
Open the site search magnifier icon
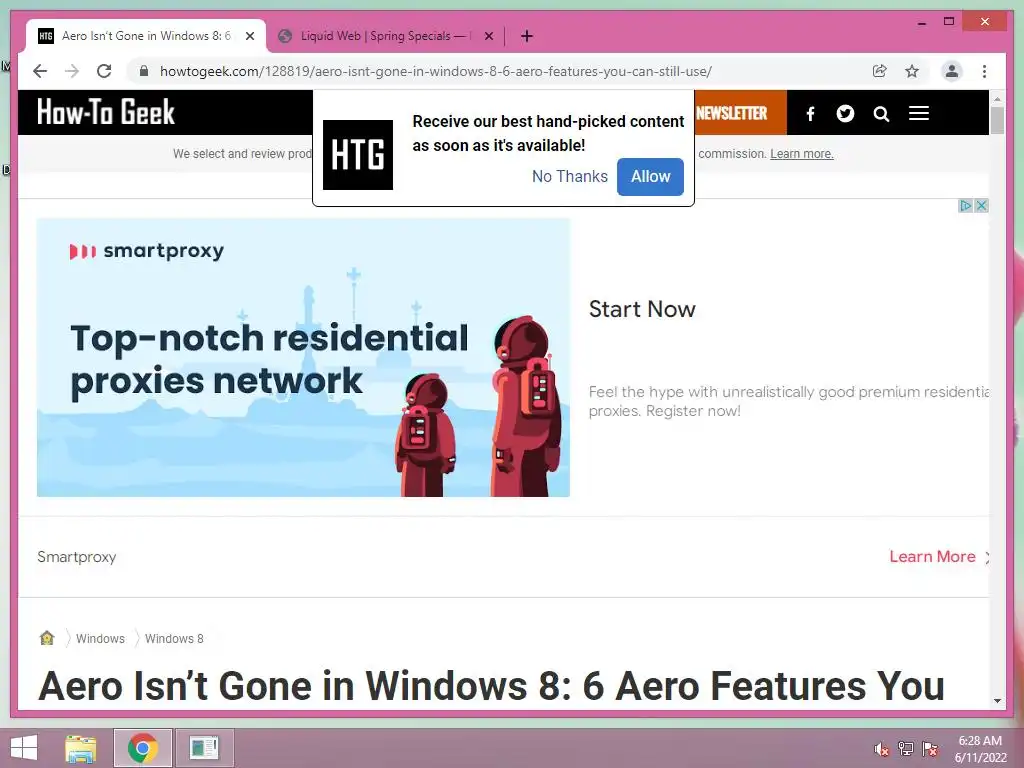click(x=881, y=114)
